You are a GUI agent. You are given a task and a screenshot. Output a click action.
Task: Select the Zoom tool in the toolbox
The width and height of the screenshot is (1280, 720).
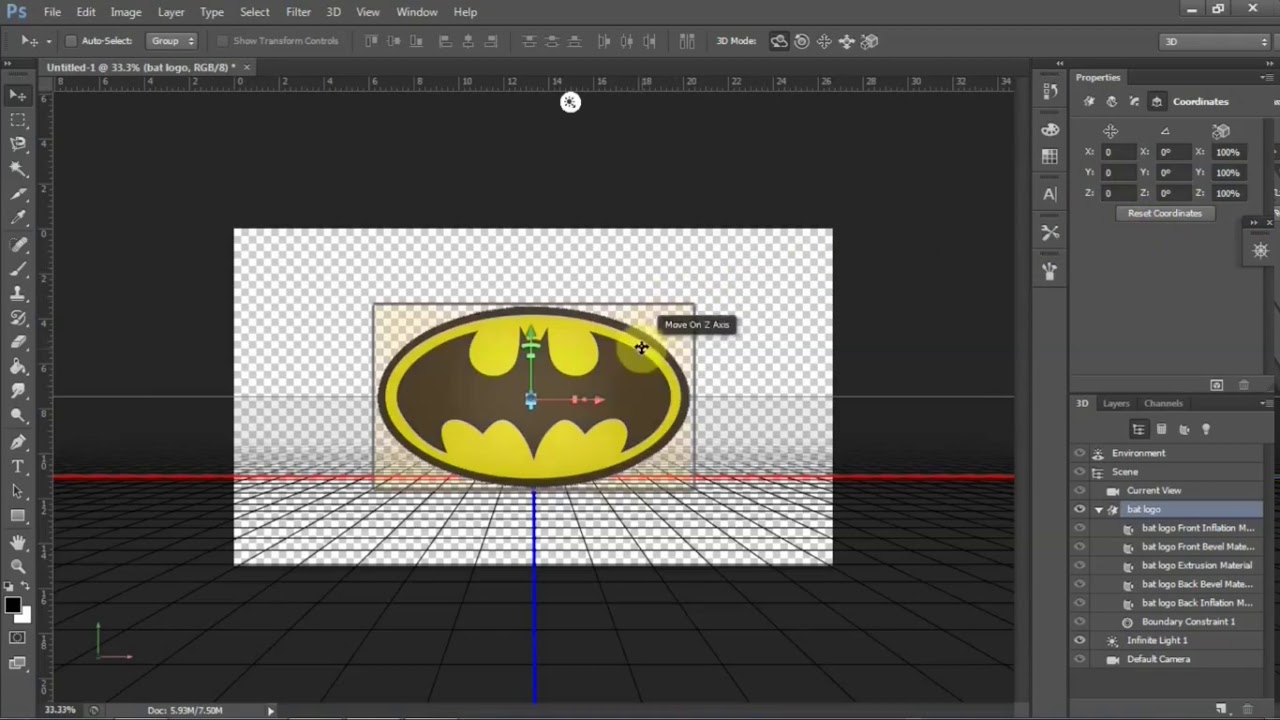coord(18,566)
